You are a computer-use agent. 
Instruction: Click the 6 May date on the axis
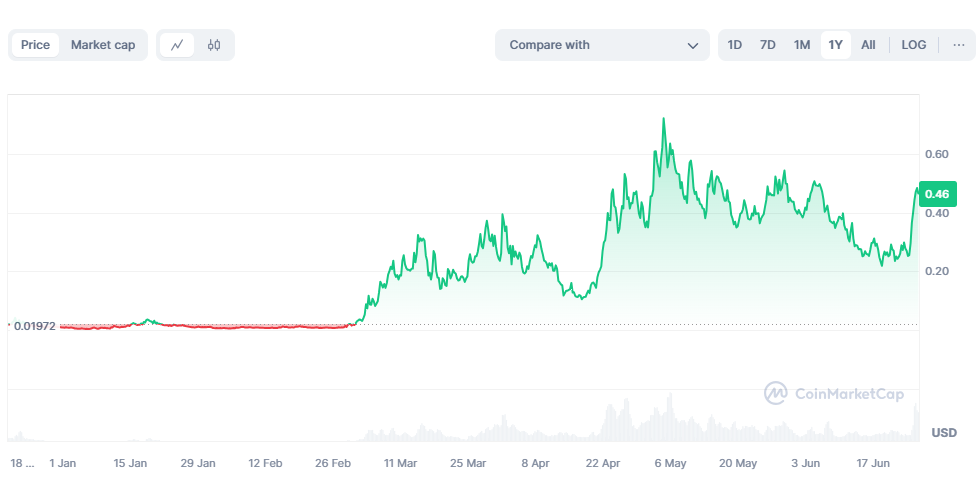tap(670, 464)
